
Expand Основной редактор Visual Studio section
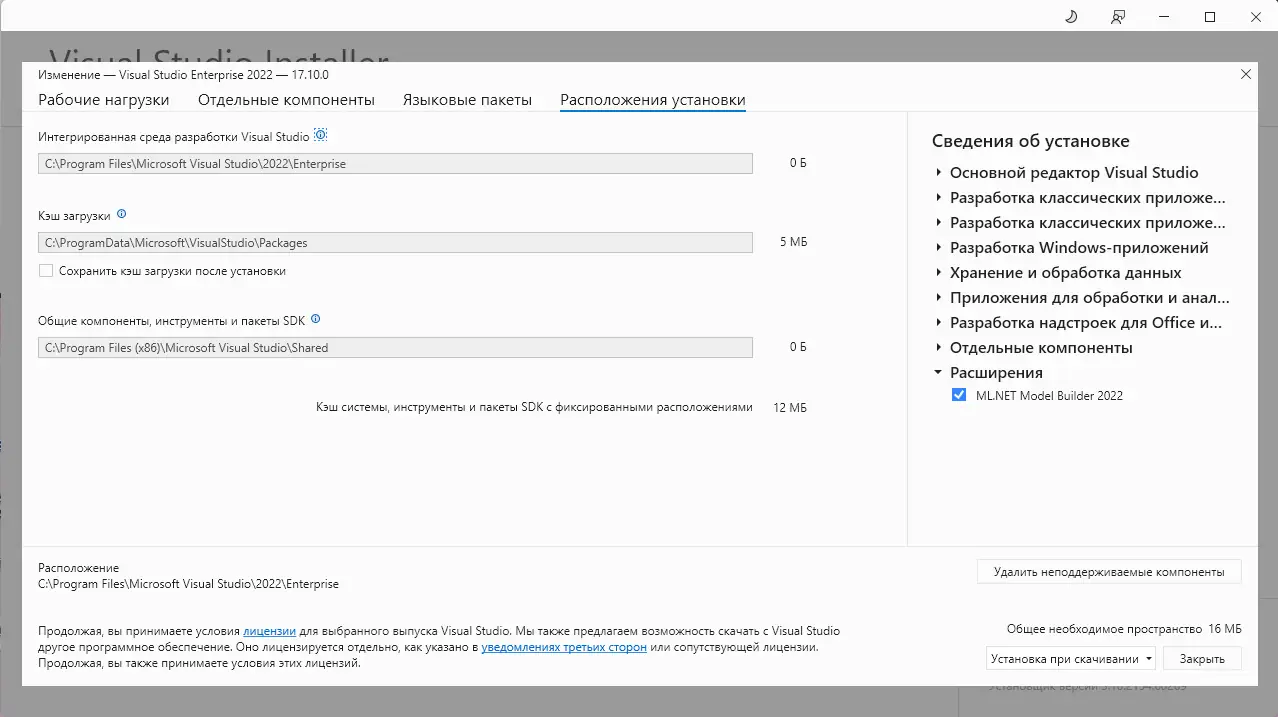point(938,173)
